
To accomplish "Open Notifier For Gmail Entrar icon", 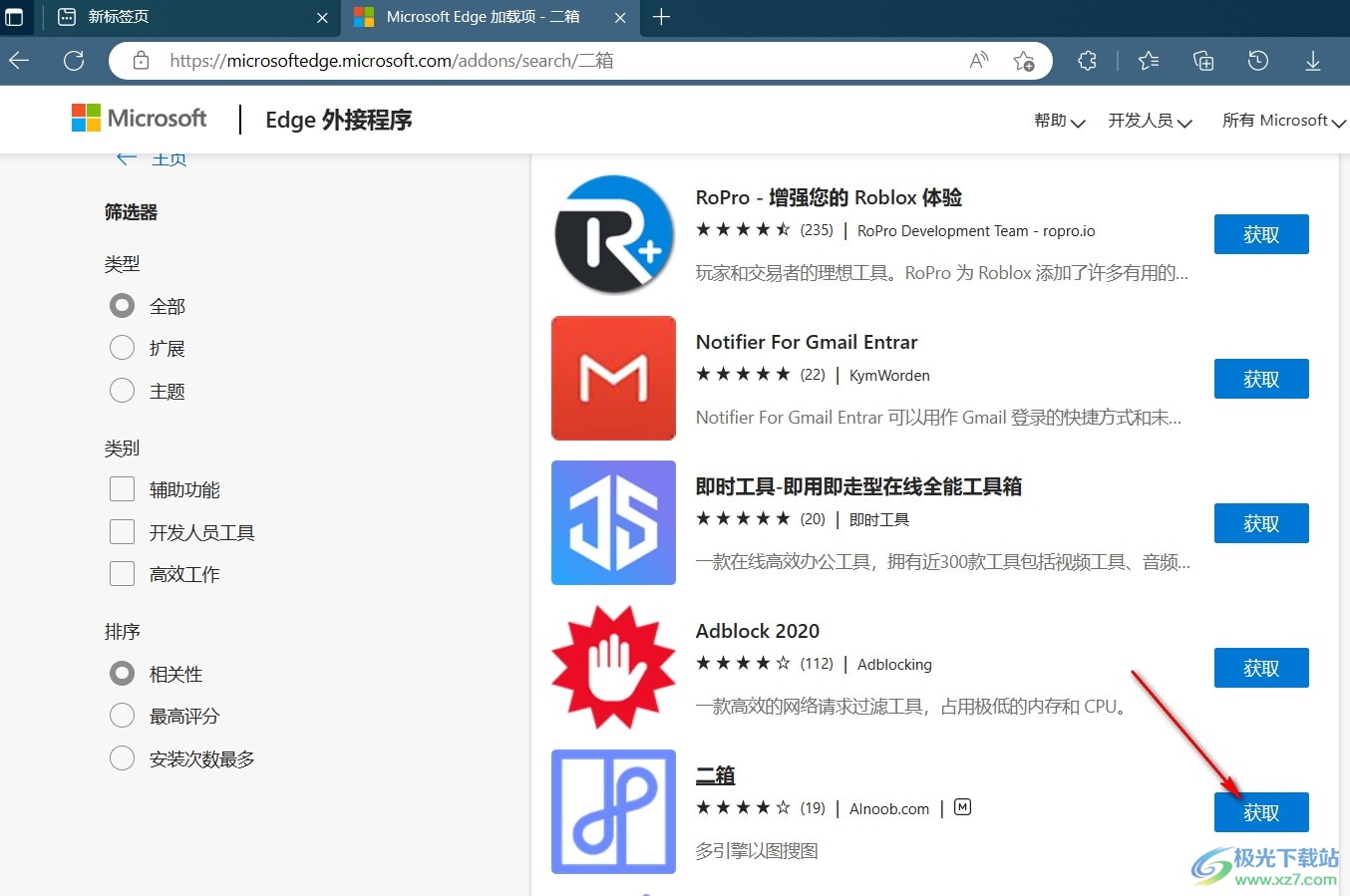I will coord(614,379).
